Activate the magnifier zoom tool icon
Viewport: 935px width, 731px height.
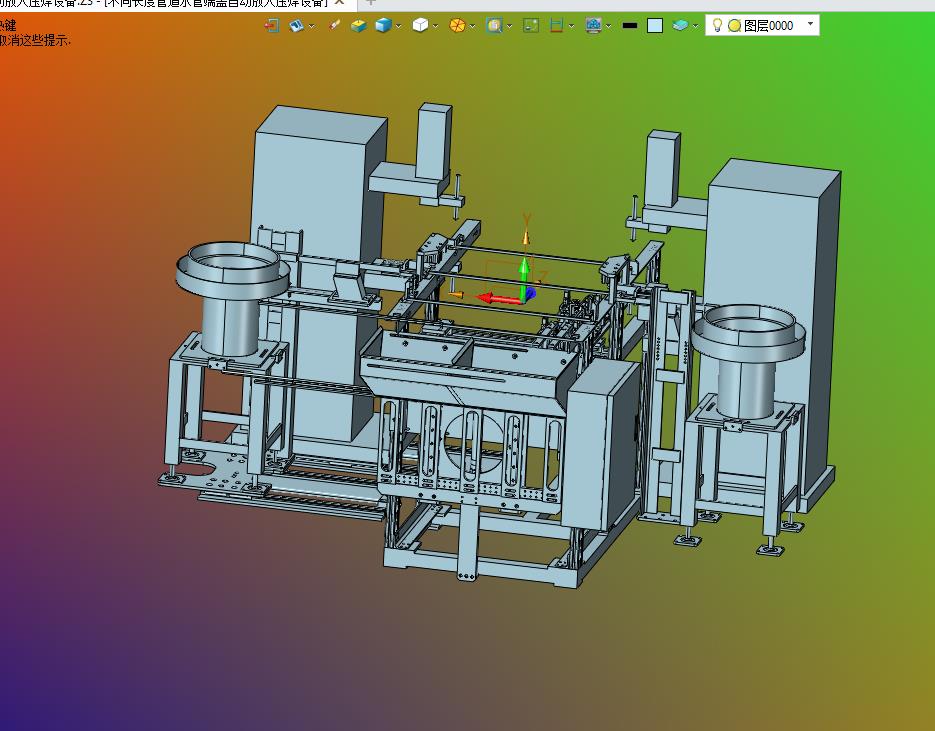coord(494,25)
